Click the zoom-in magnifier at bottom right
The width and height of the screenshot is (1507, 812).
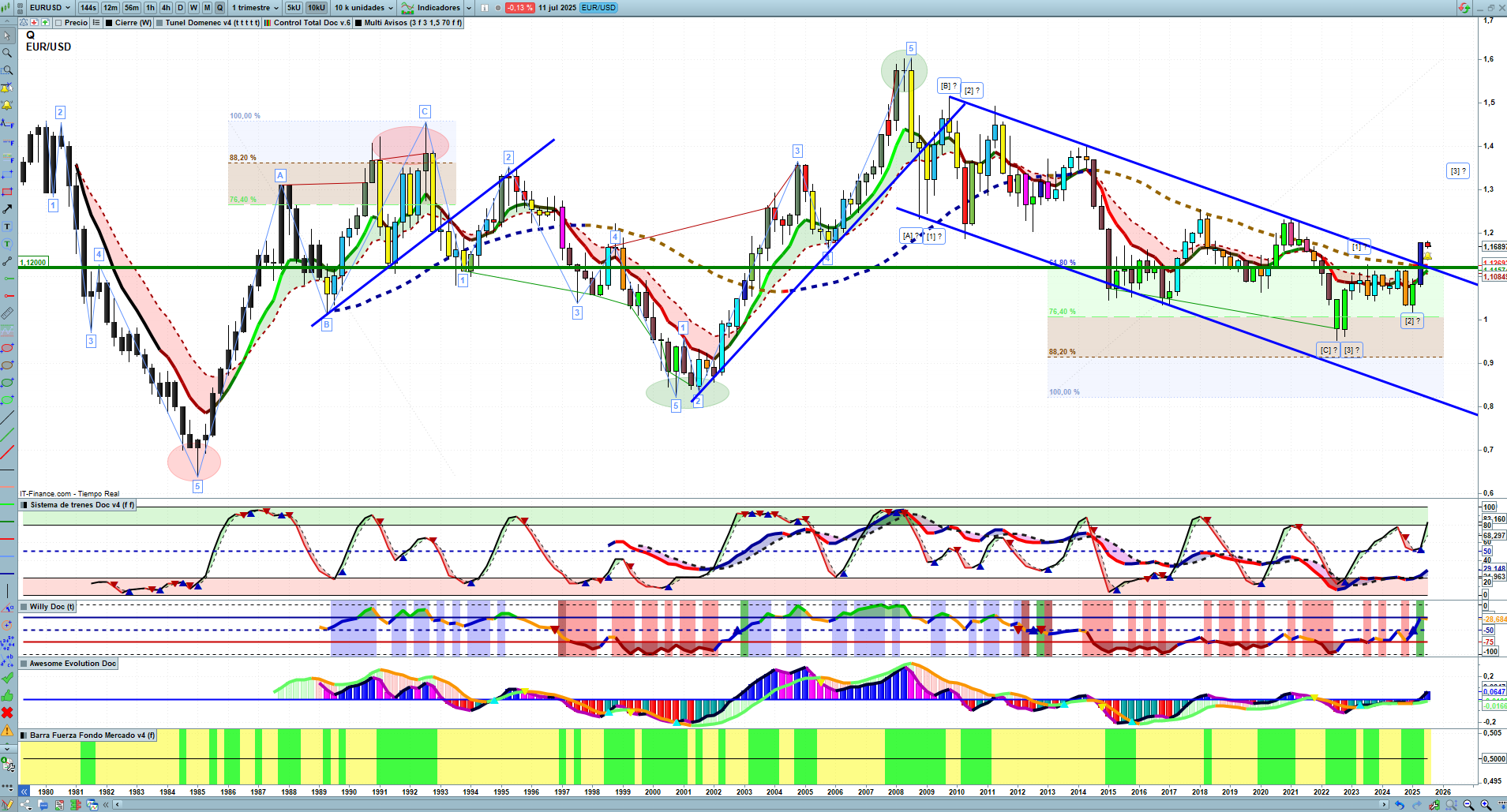pos(1486,805)
